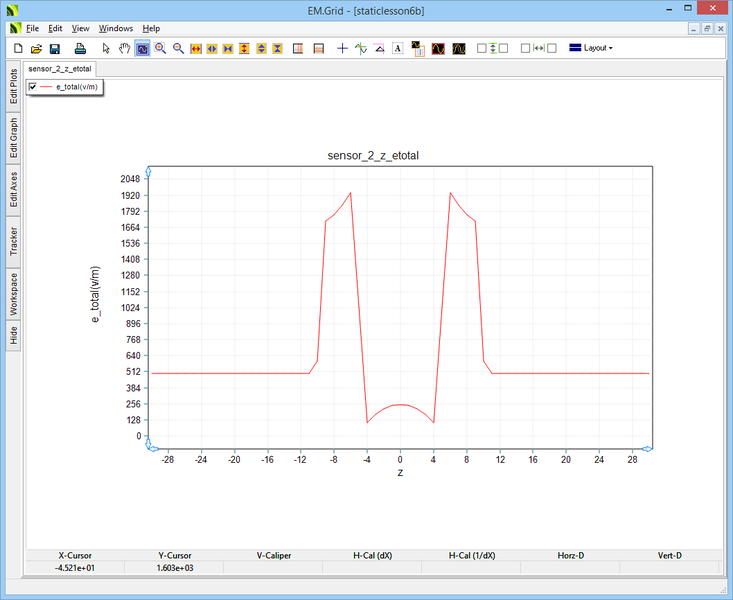
Task: Toggle the left checkbox beside the horizontal arrows
Action: coord(525,48)
